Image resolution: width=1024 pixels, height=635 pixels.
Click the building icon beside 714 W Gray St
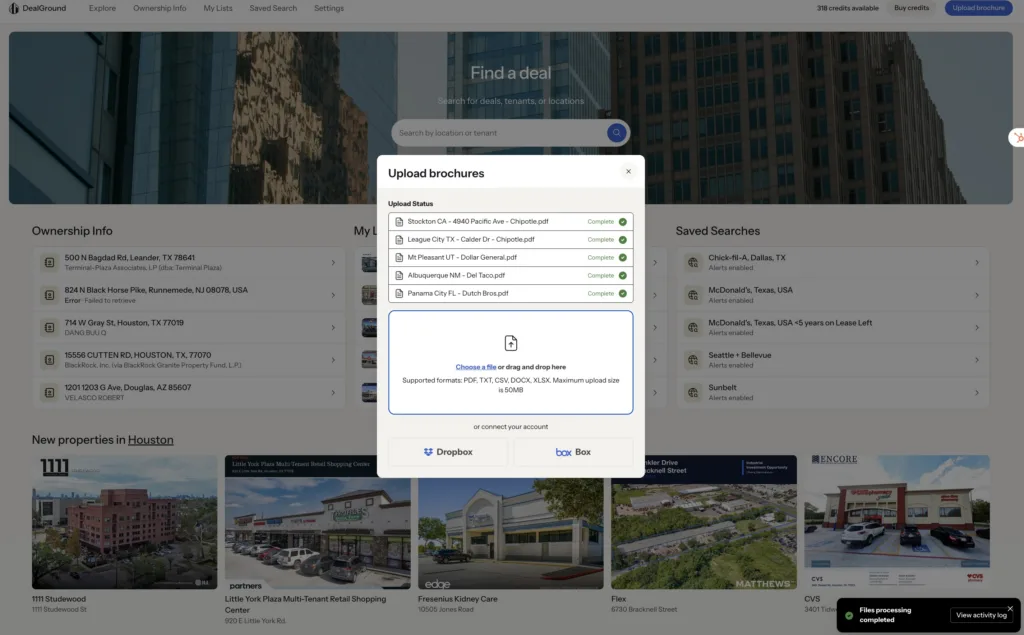click(48, 327)
